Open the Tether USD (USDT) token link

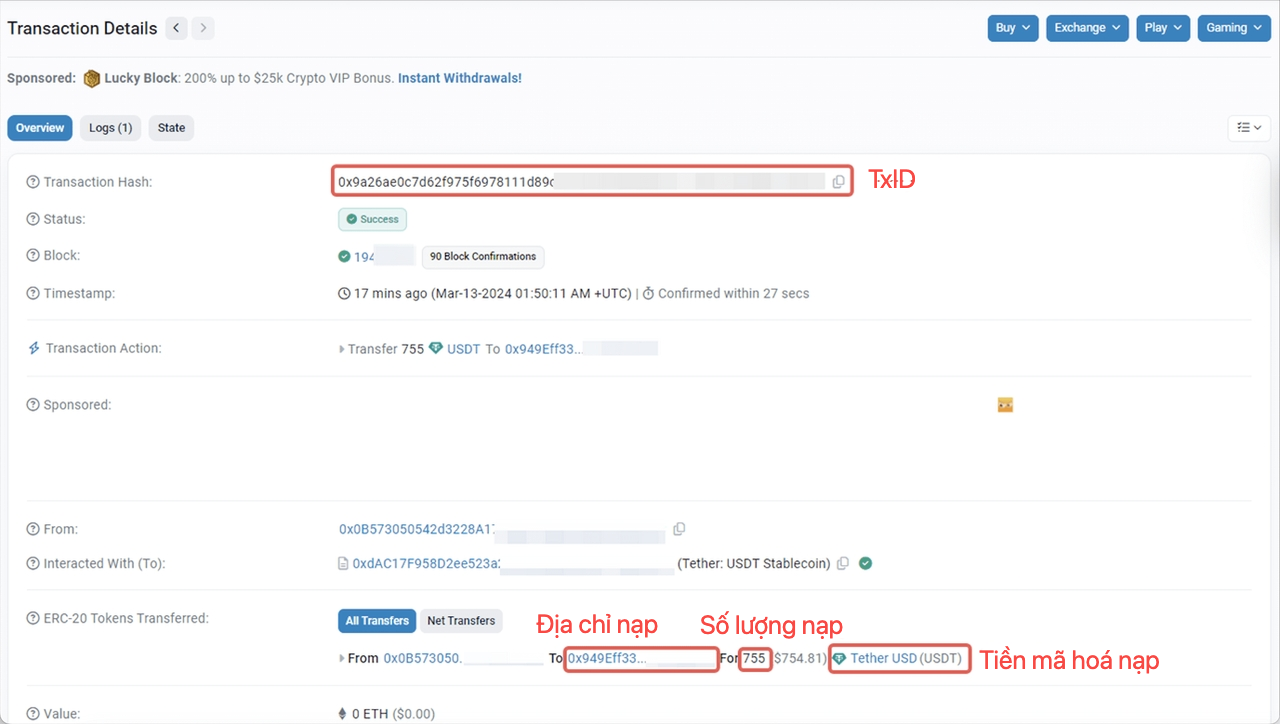pos(906,658)
